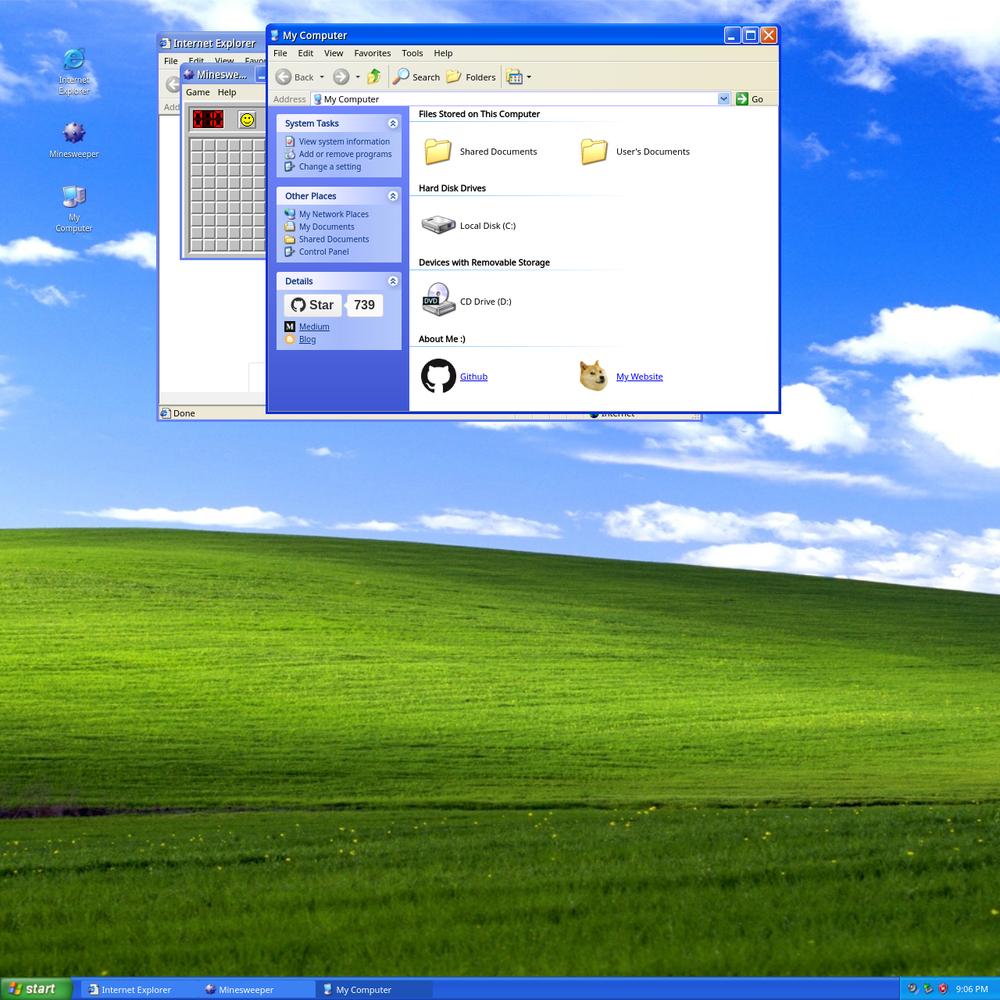Collapse the System Tasks panel
The height and width of the screenshot is (1000, 1000).
(393, 123)
